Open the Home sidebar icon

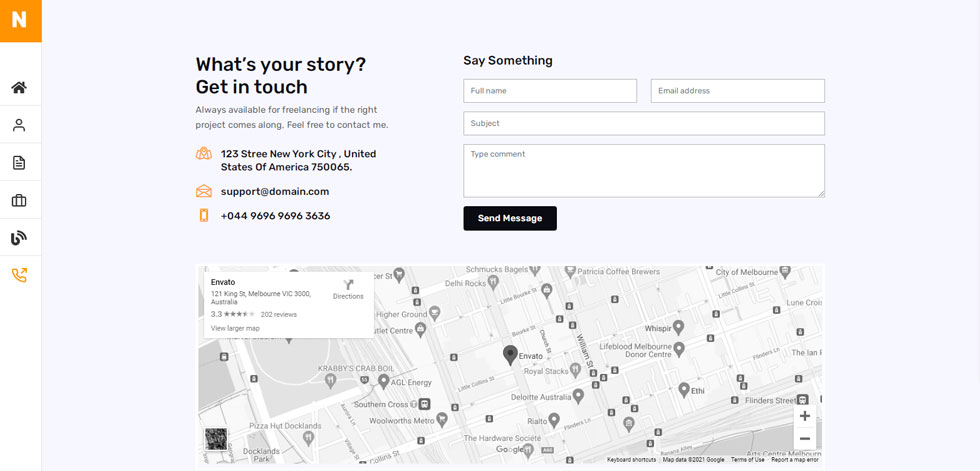tap(19, 87)
